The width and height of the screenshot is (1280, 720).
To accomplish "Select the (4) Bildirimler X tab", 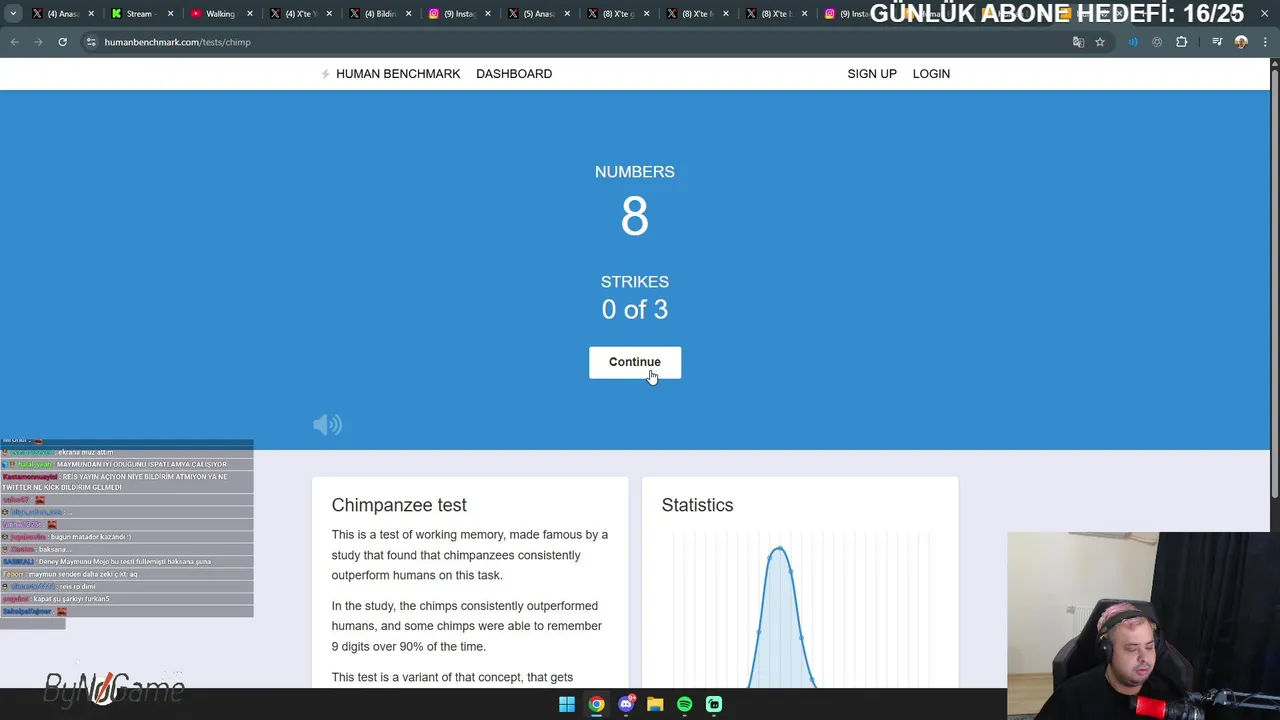I will point(382,14).
